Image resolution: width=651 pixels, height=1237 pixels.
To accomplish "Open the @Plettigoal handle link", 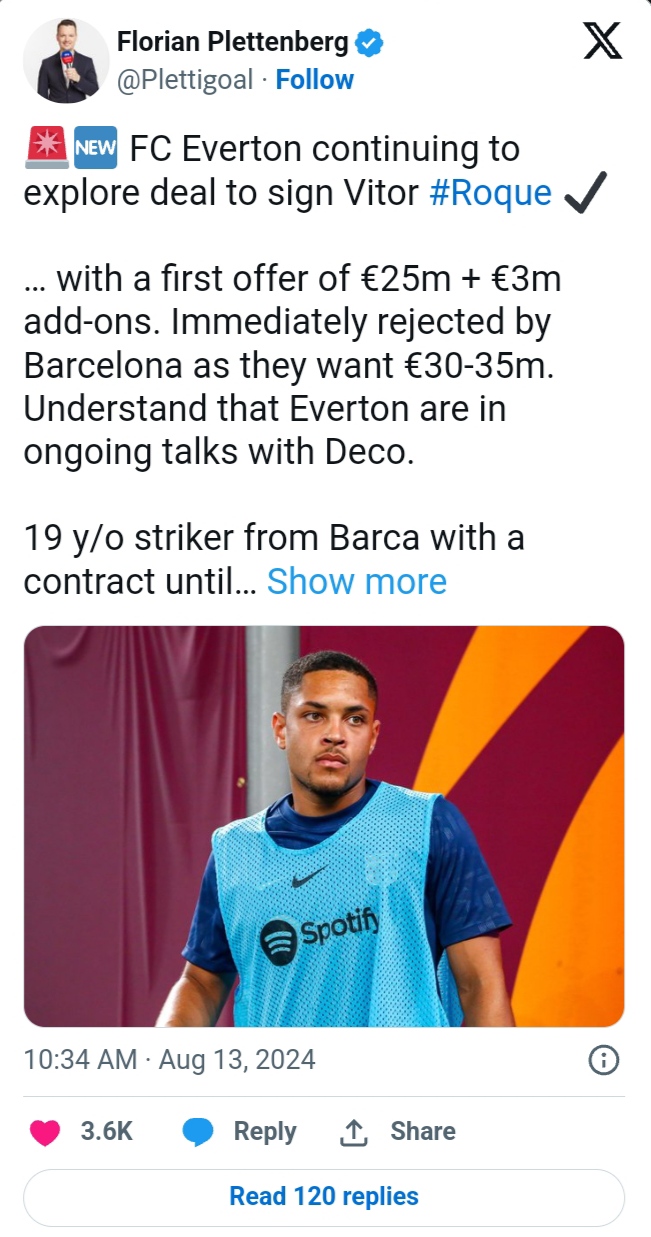I will 185,80.
